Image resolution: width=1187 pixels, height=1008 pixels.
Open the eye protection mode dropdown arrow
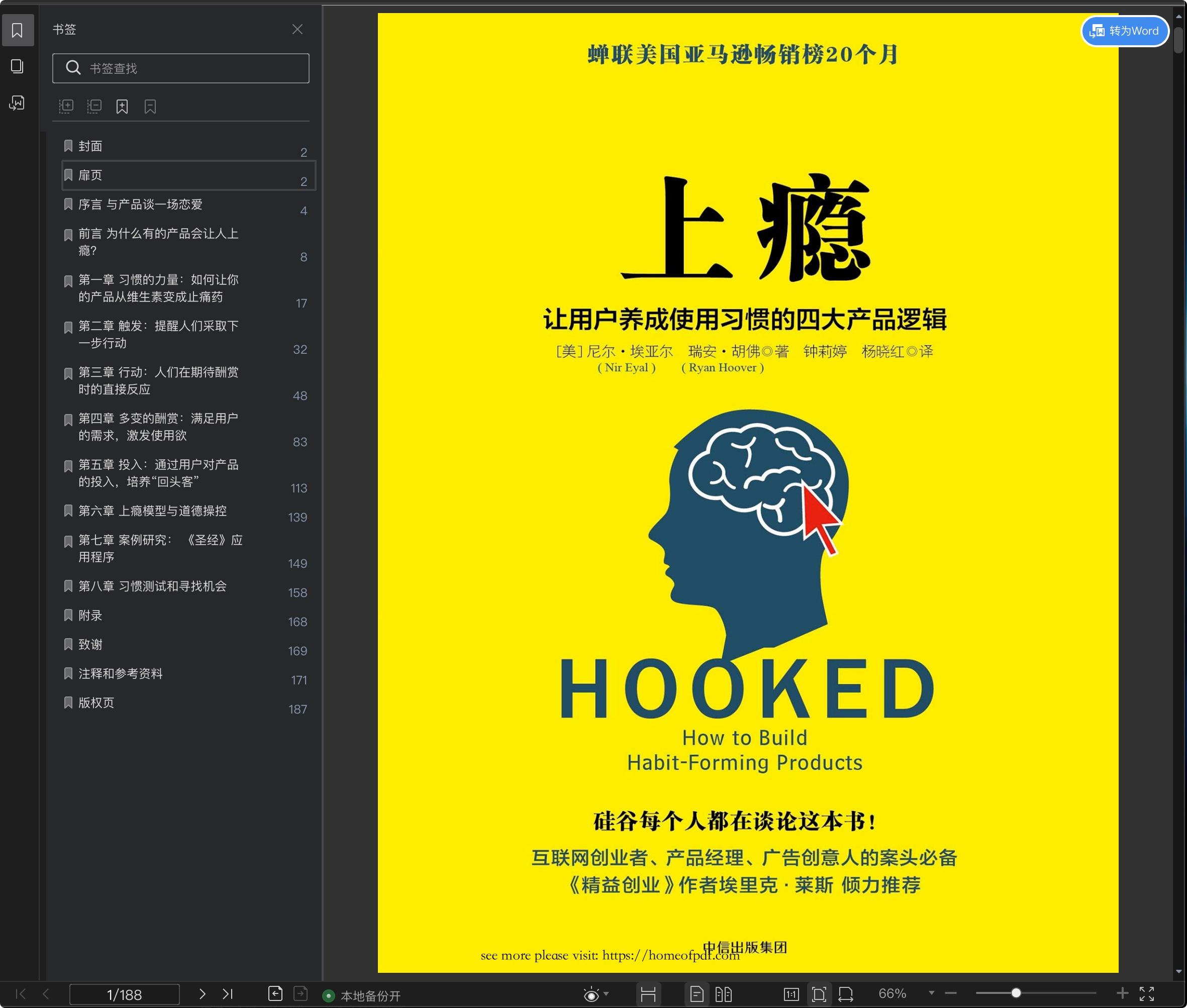point(607,994)
